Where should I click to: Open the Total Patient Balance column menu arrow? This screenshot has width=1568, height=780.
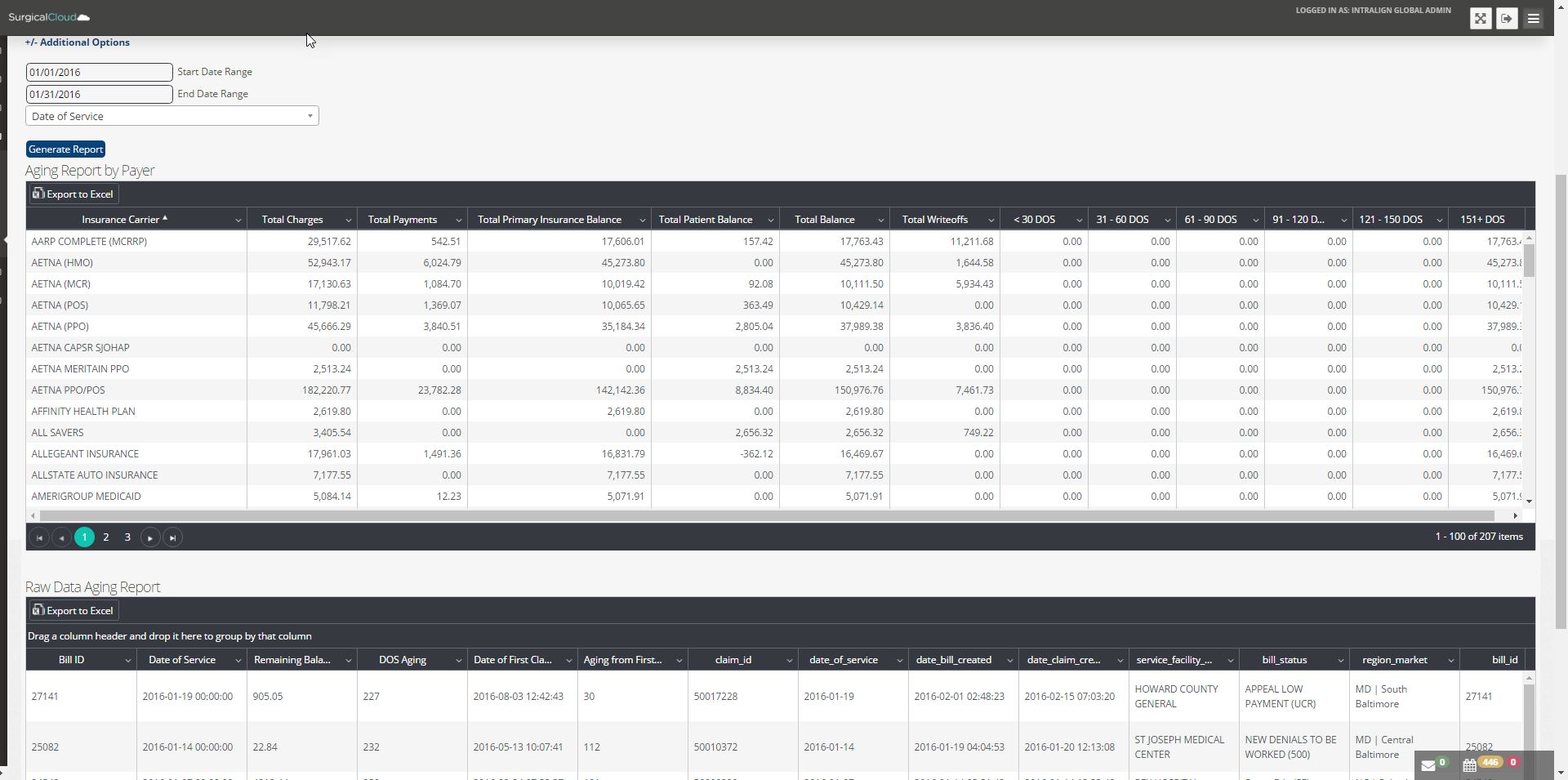[x=770, y=221]
